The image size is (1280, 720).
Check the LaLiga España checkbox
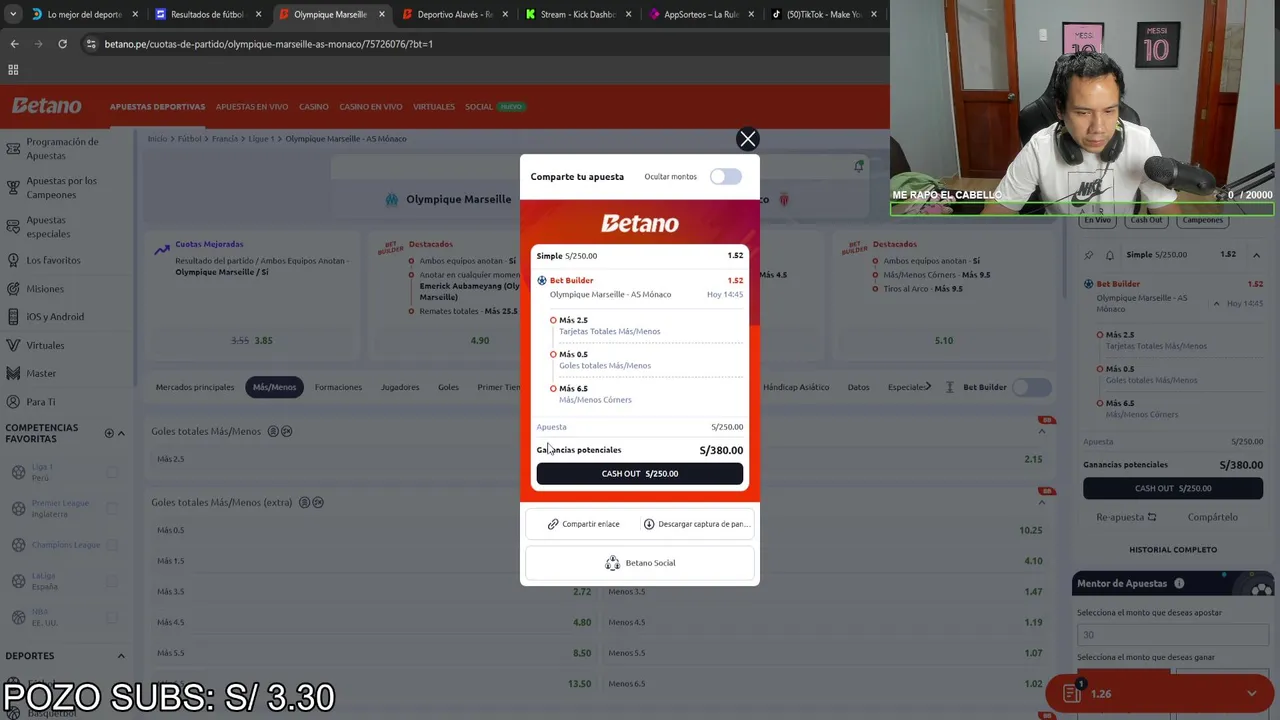point(112,581)
